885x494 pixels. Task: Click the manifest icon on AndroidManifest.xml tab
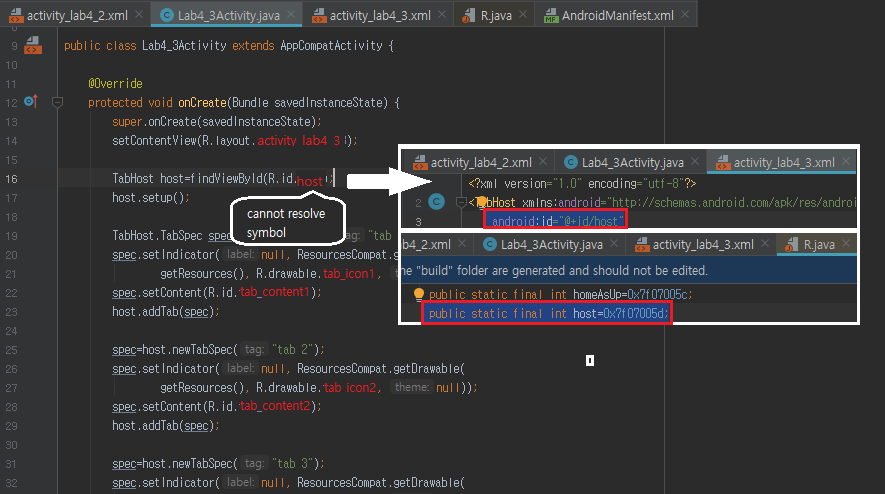[551, 16]
